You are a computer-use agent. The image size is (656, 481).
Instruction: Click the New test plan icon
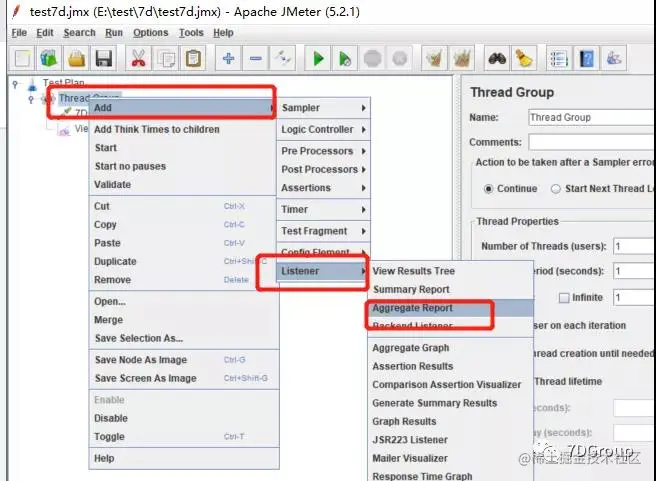pyautogui.click(x=22, y=59)
